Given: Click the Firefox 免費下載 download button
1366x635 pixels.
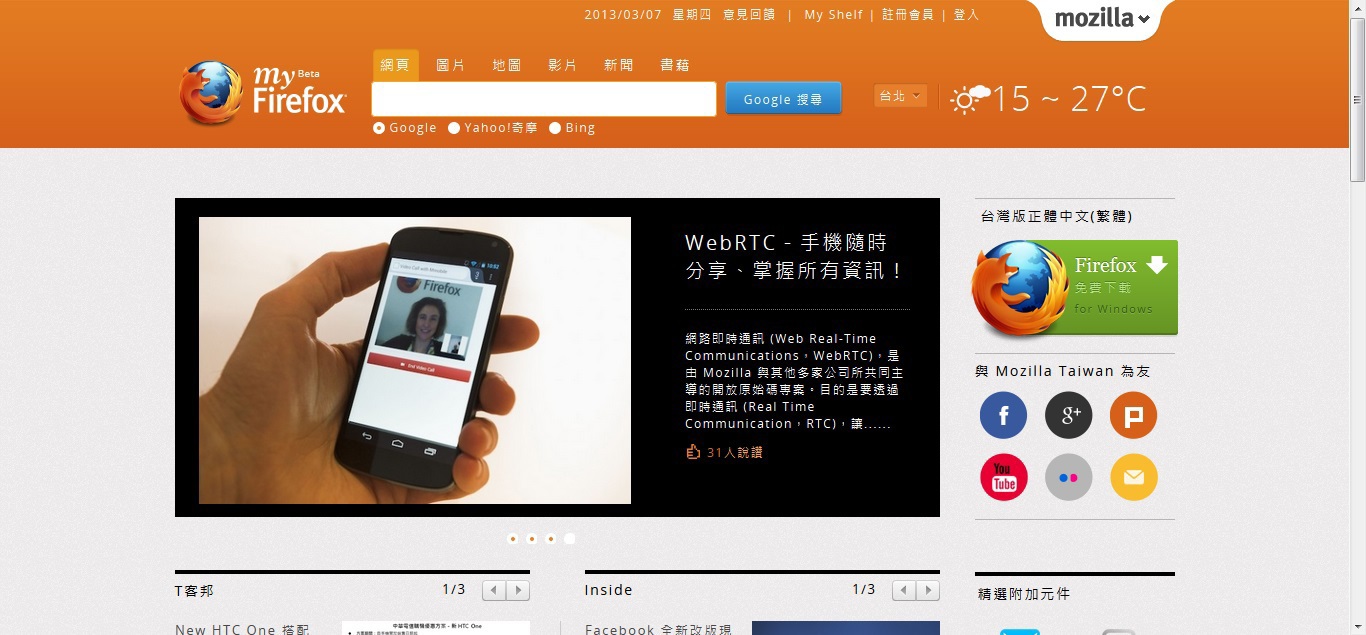Looking at the screenshot, I should [x=1076, y=286].
